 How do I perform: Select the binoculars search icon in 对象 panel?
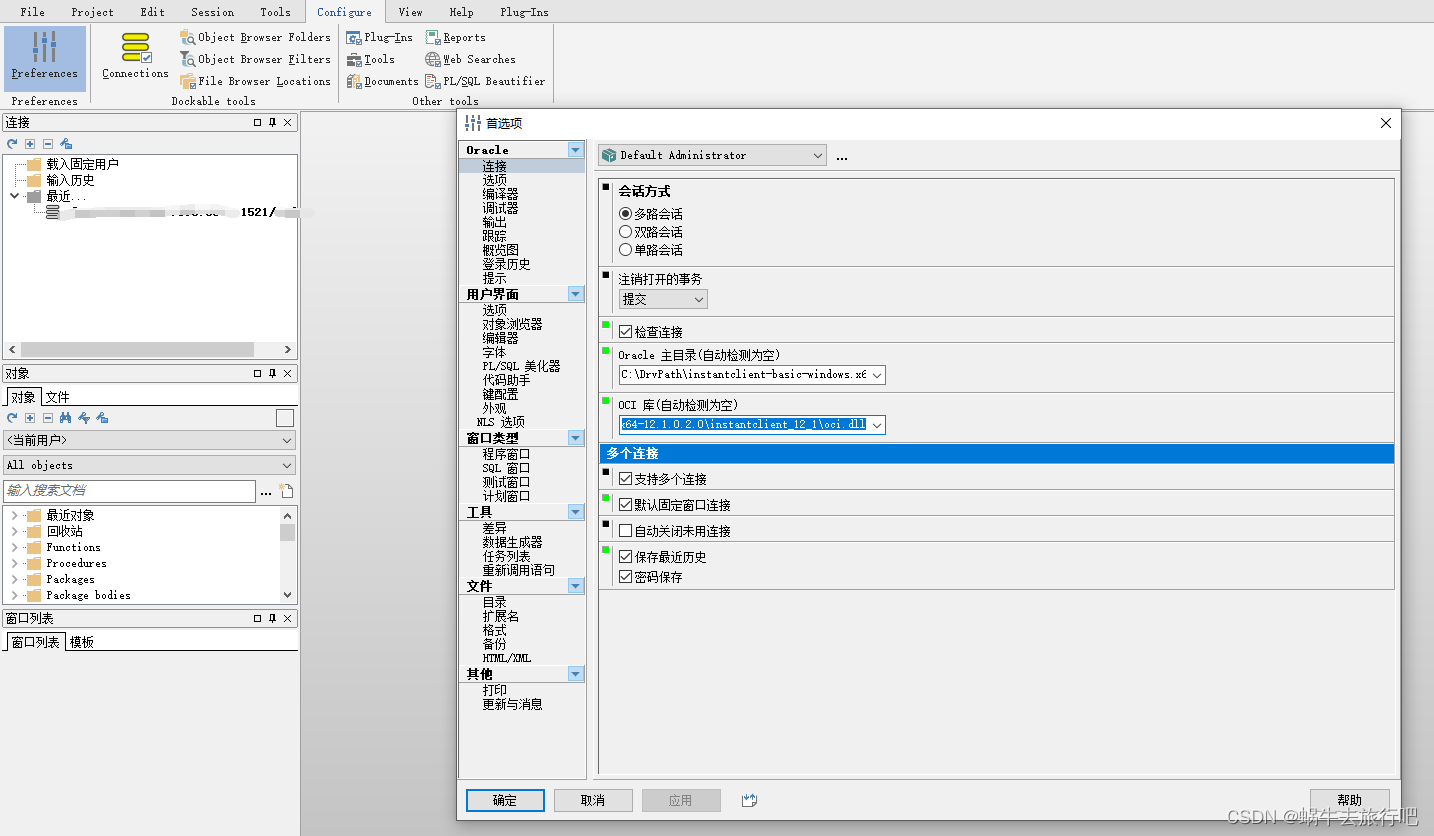67,417
